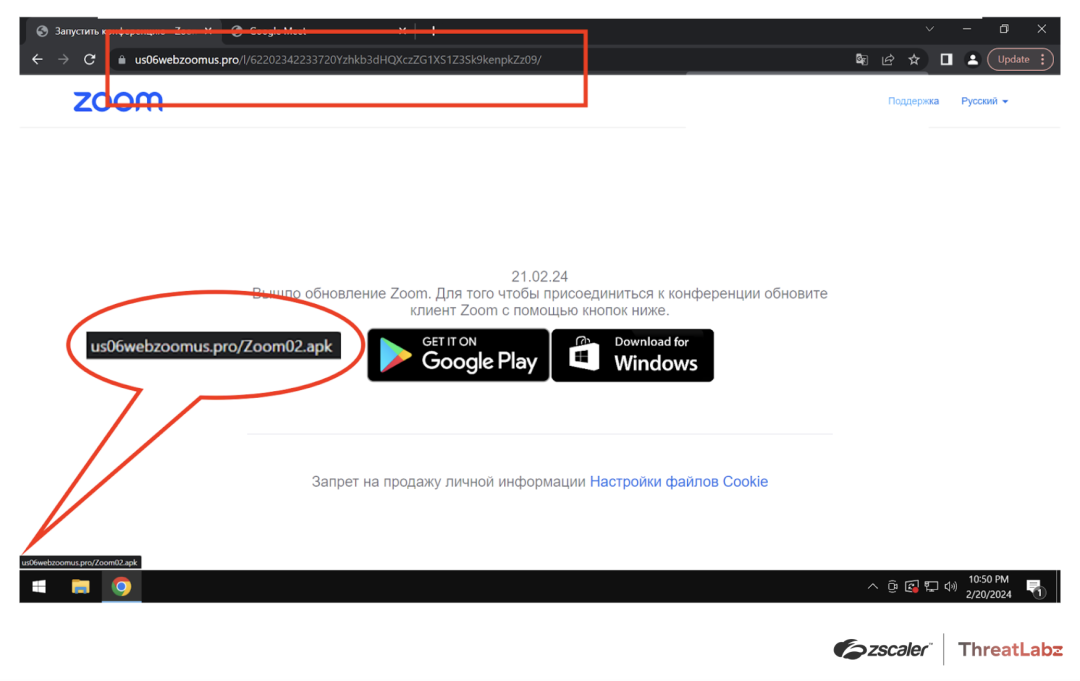This screenshot has width=1080, height=681.
Task: Select the Запустить конференцию tab
Action: pyautogui.click(x=115, y=31)
